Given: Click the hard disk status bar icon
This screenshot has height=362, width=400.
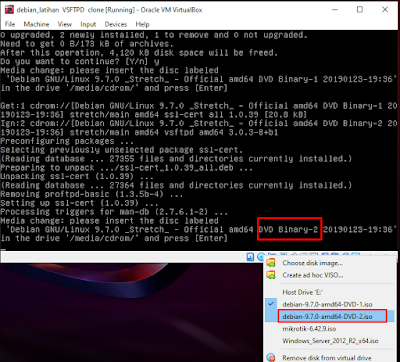Looking at the screenshot, I should 250,257.
